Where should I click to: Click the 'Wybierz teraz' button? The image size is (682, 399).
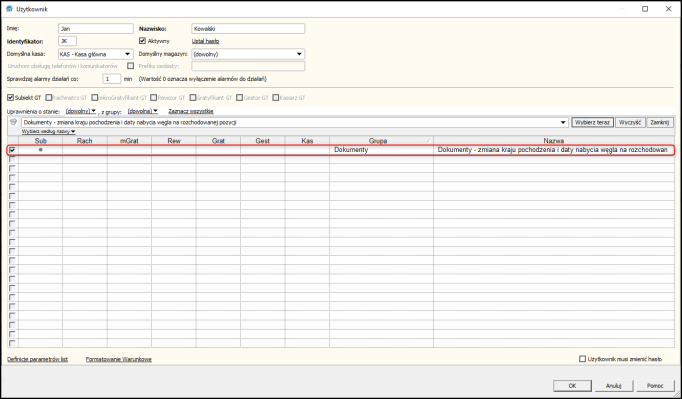tap(592, 122)
